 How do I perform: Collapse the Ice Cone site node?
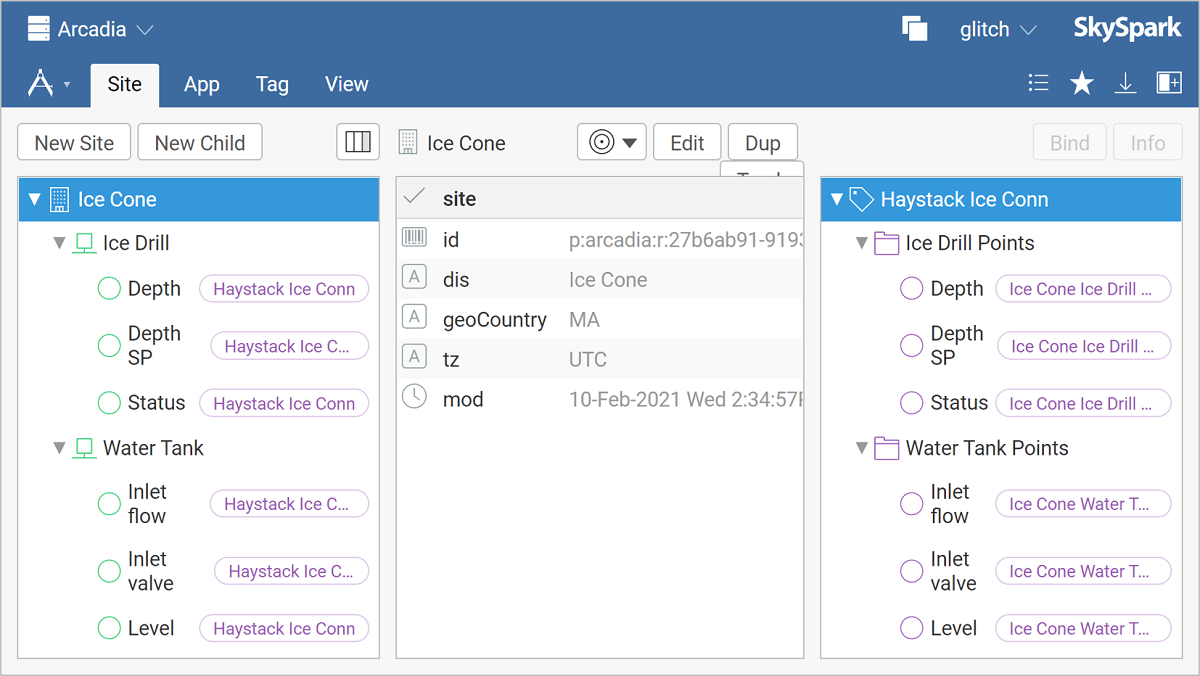pos(34,200)
